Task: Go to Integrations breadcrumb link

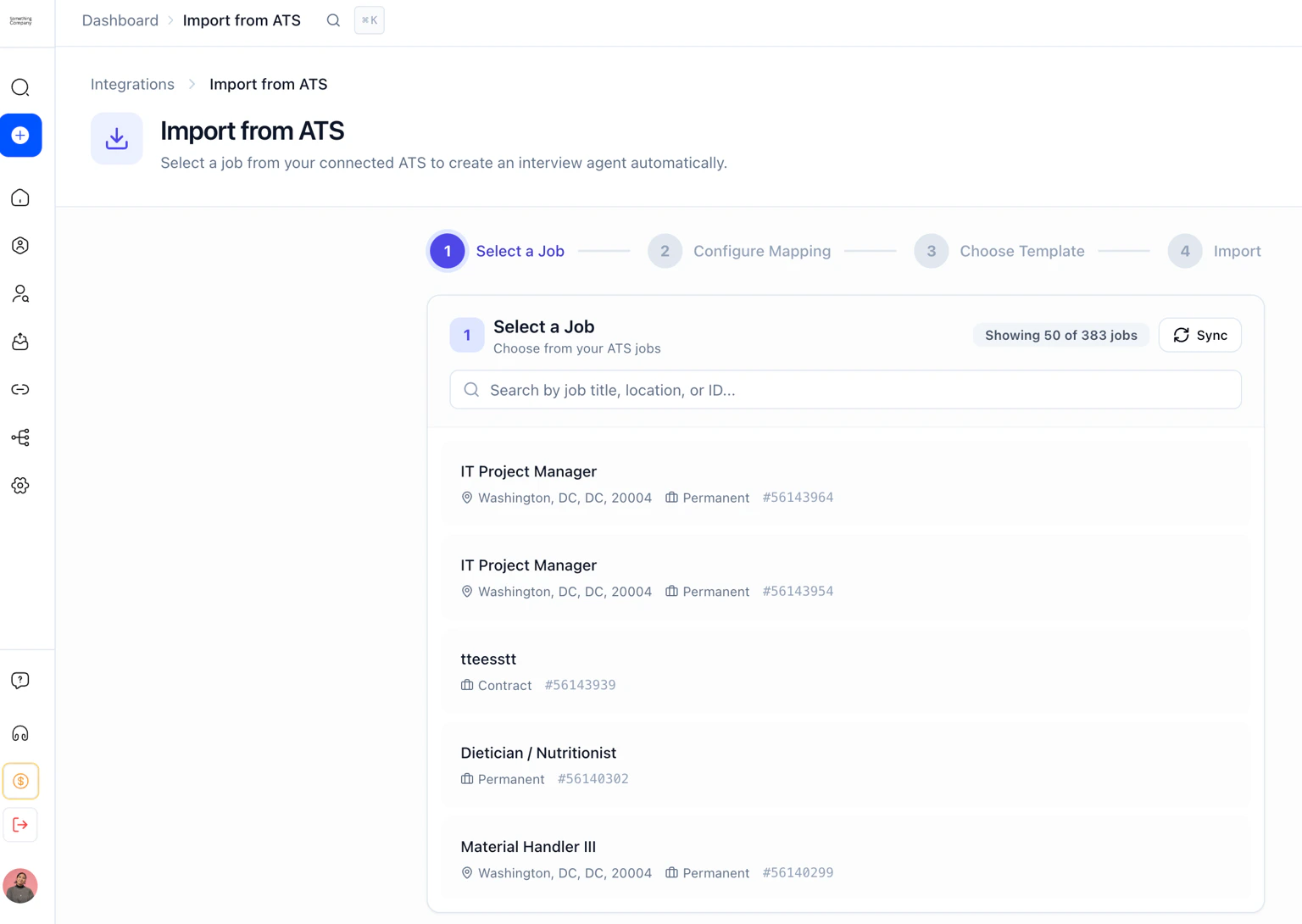Action: 132,84
